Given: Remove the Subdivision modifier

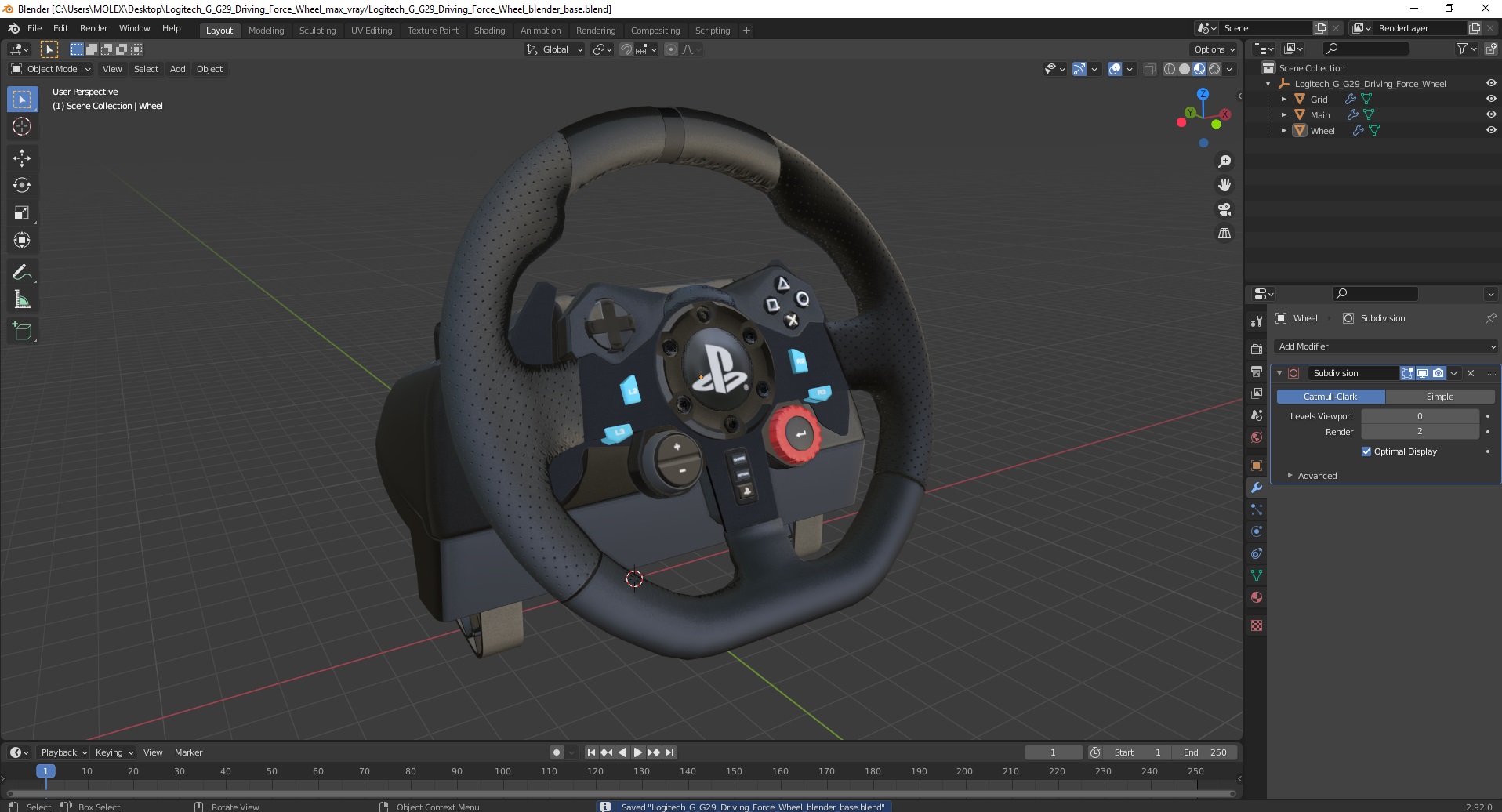Looking at the screenshot, I should (x=1471, y=373).
